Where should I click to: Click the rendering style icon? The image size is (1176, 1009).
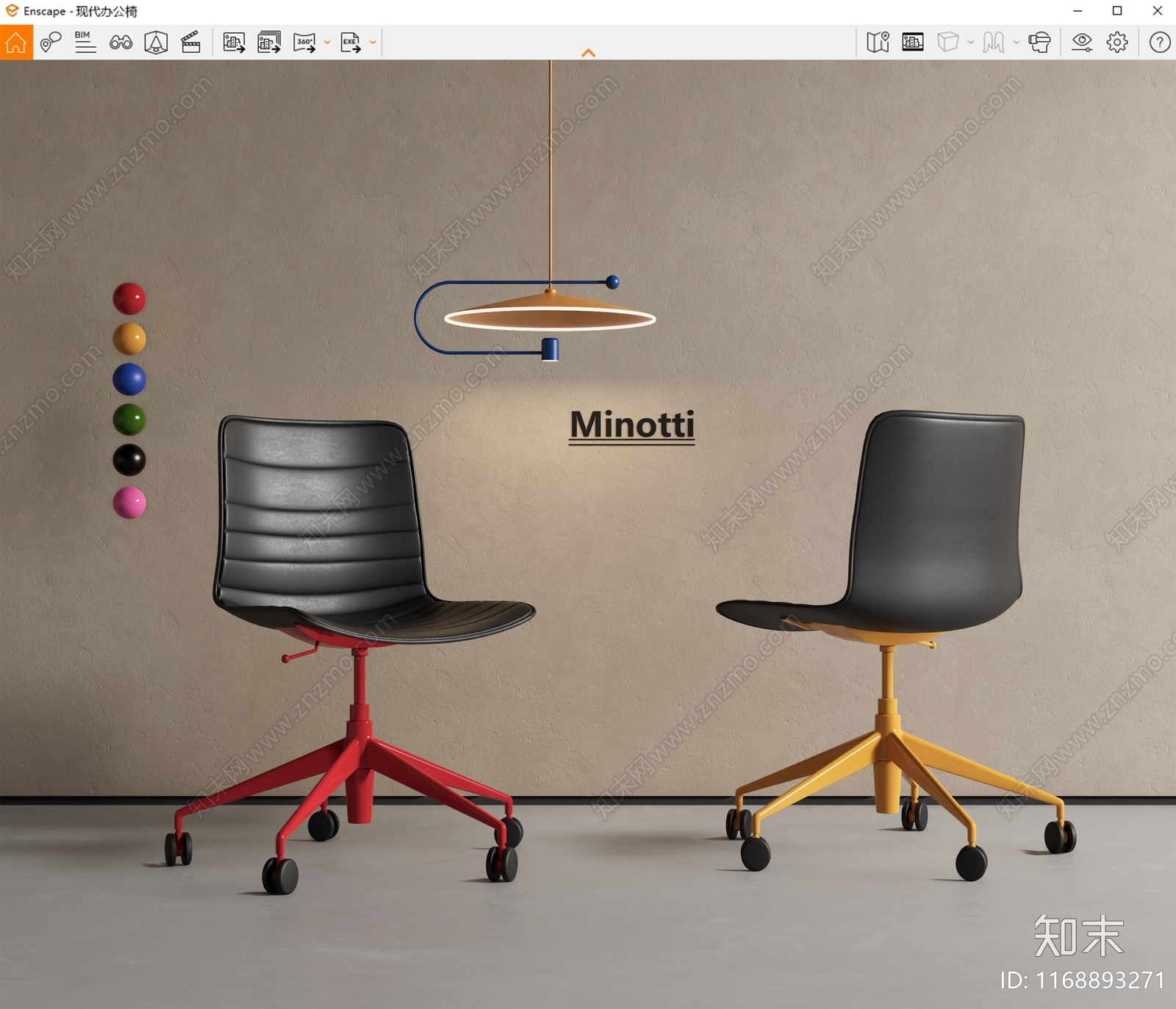[x=994, y=42]
